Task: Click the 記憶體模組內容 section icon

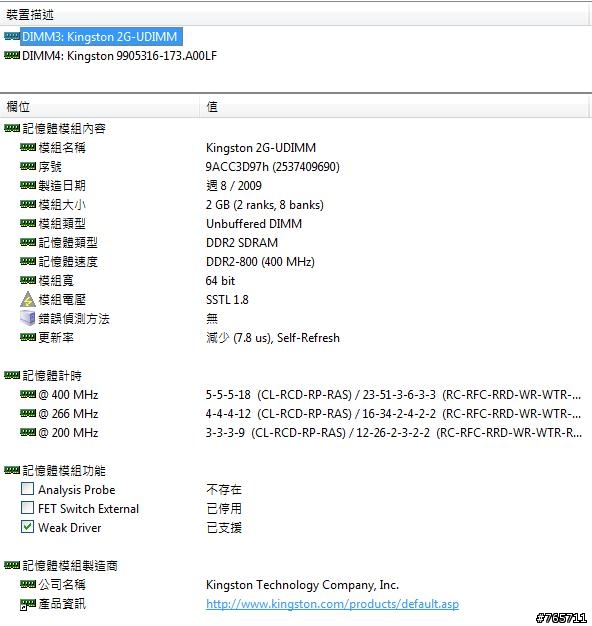Action: coord(12,128)
